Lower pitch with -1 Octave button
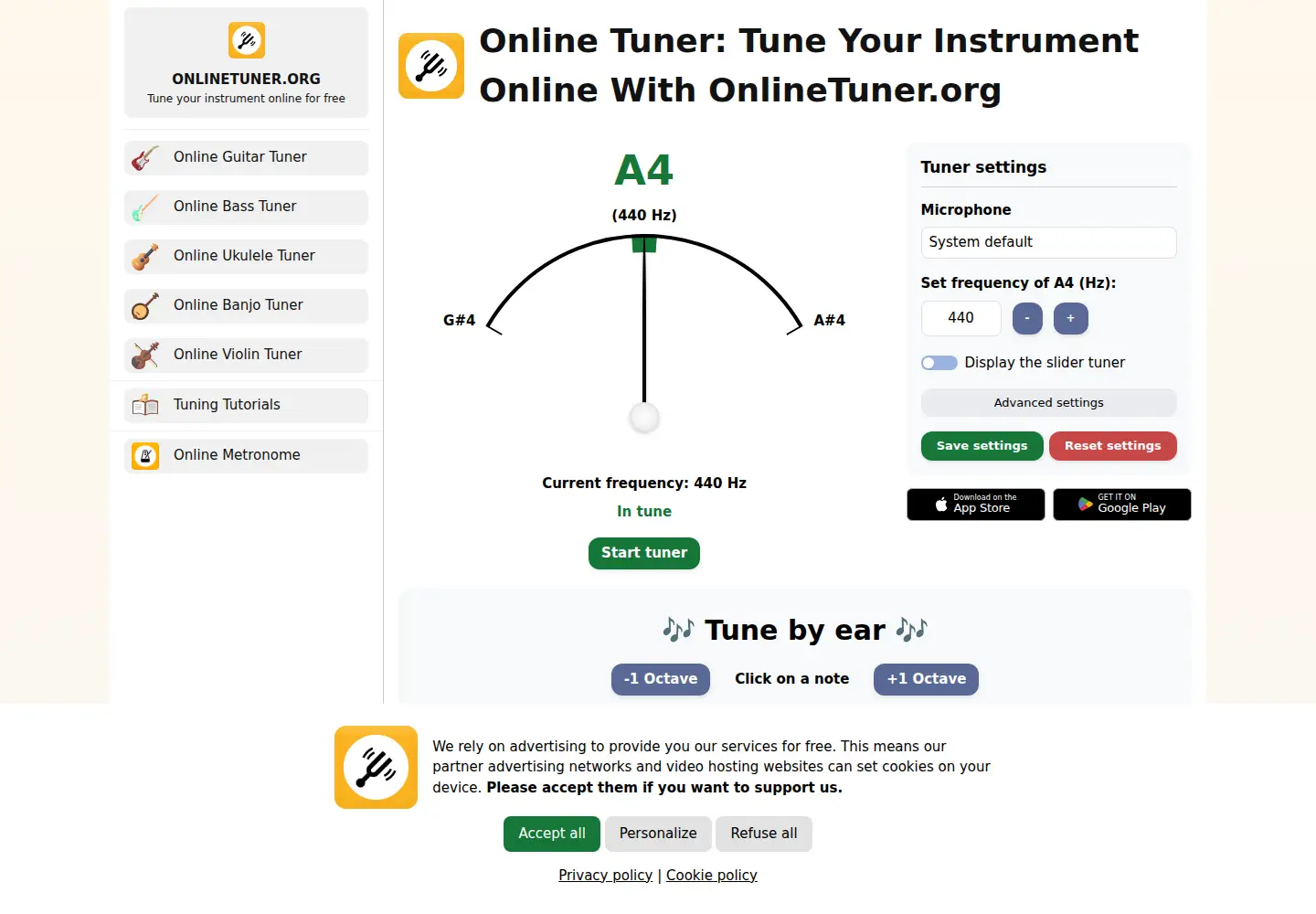Screen dimensions: 1316x914 point(661,679)
